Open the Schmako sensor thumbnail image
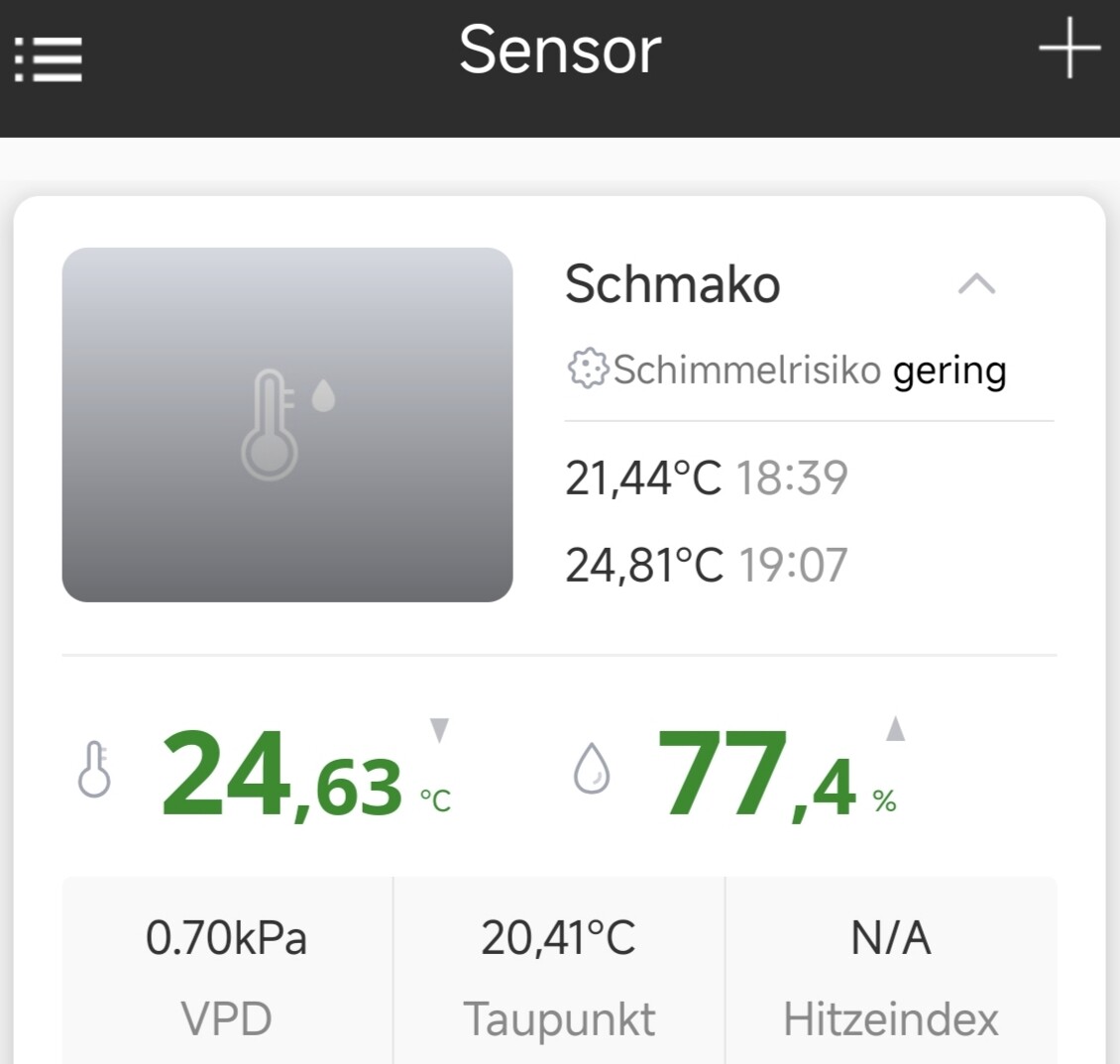 click(x=287, y=425)
